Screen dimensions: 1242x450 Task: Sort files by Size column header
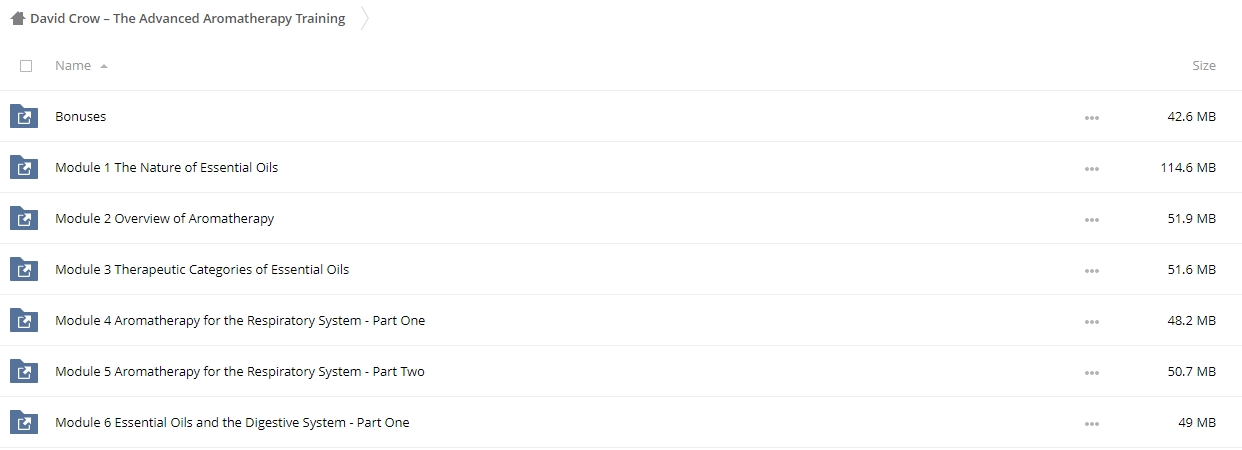pos(1204,66)
